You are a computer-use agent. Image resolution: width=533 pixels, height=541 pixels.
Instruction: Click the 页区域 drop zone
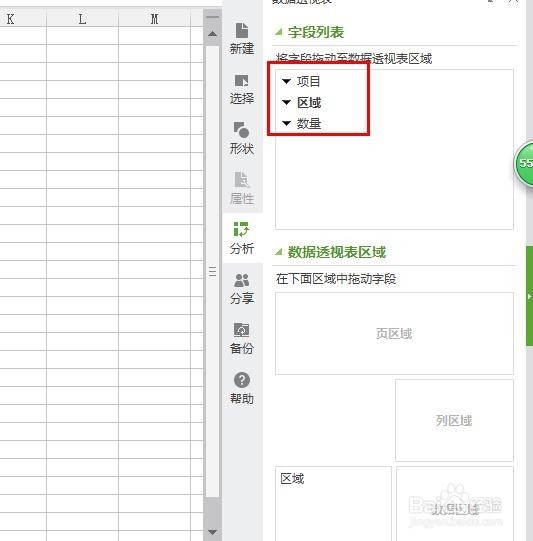394,333
